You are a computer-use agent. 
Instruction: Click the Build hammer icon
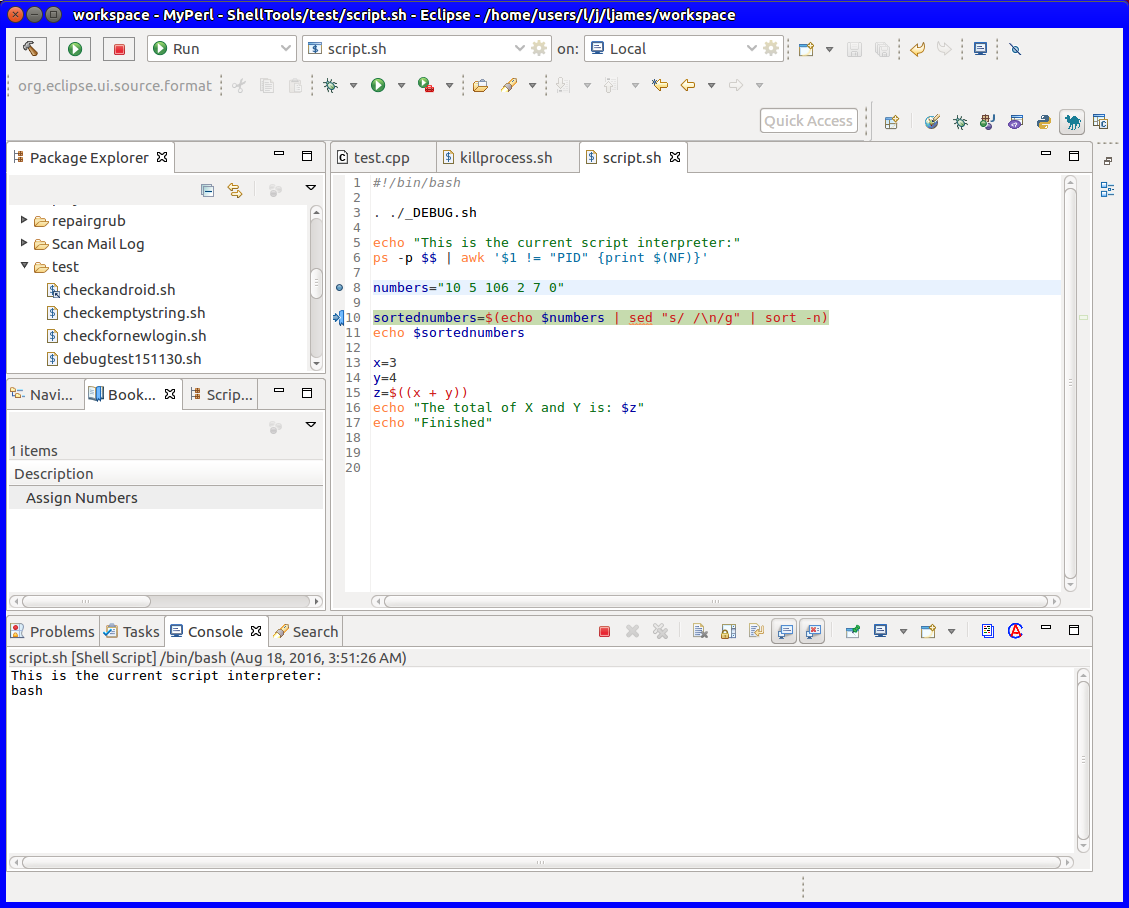(30, 49)
